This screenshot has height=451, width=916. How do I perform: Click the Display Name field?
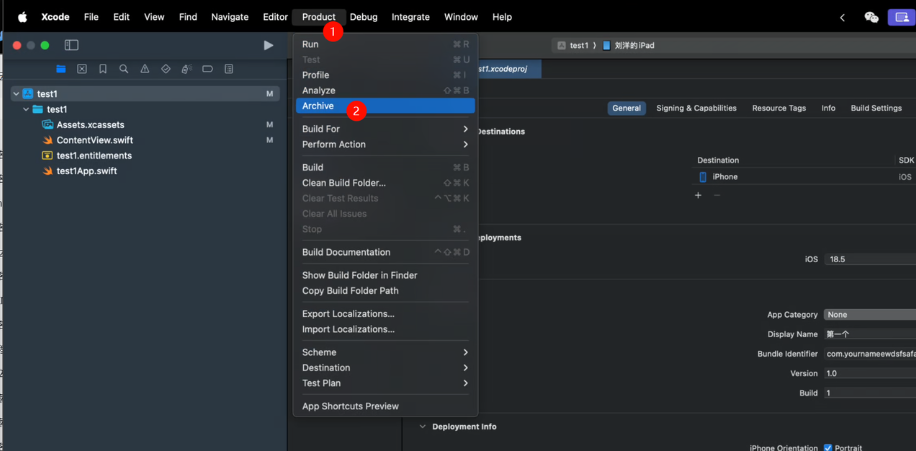coord(870,334)
